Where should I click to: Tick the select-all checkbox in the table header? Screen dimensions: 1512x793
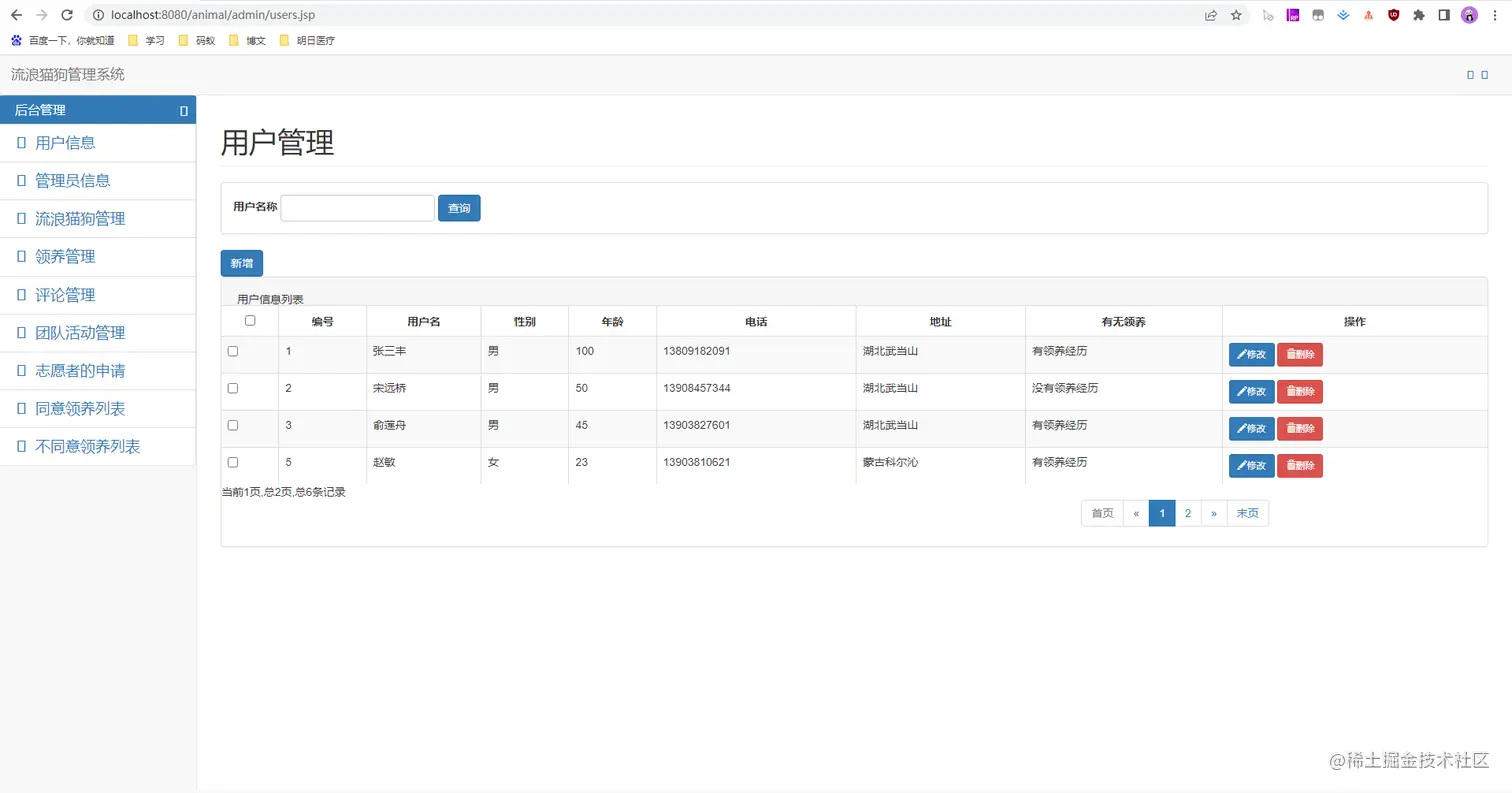pyautogui.click(x=250, y=320)
